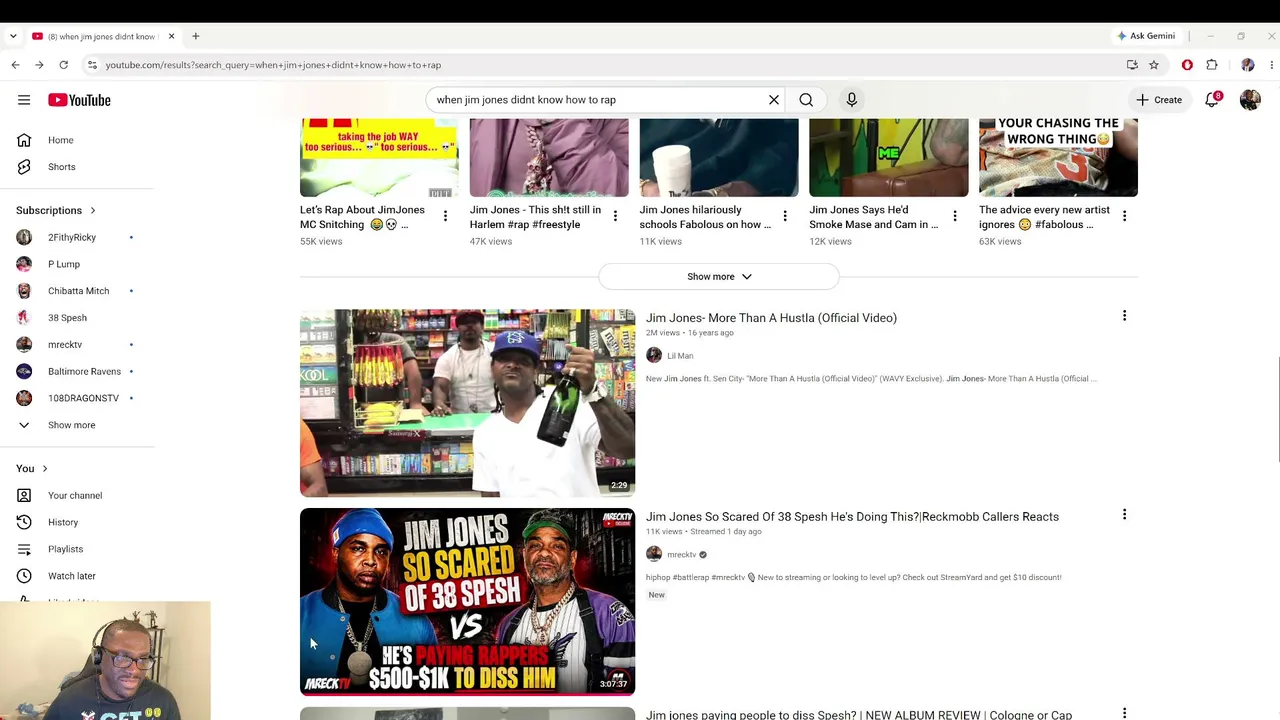
Task: Open 'YOUR CHASING THE WRONG THING' short thumbnail
Action: 1058,158
